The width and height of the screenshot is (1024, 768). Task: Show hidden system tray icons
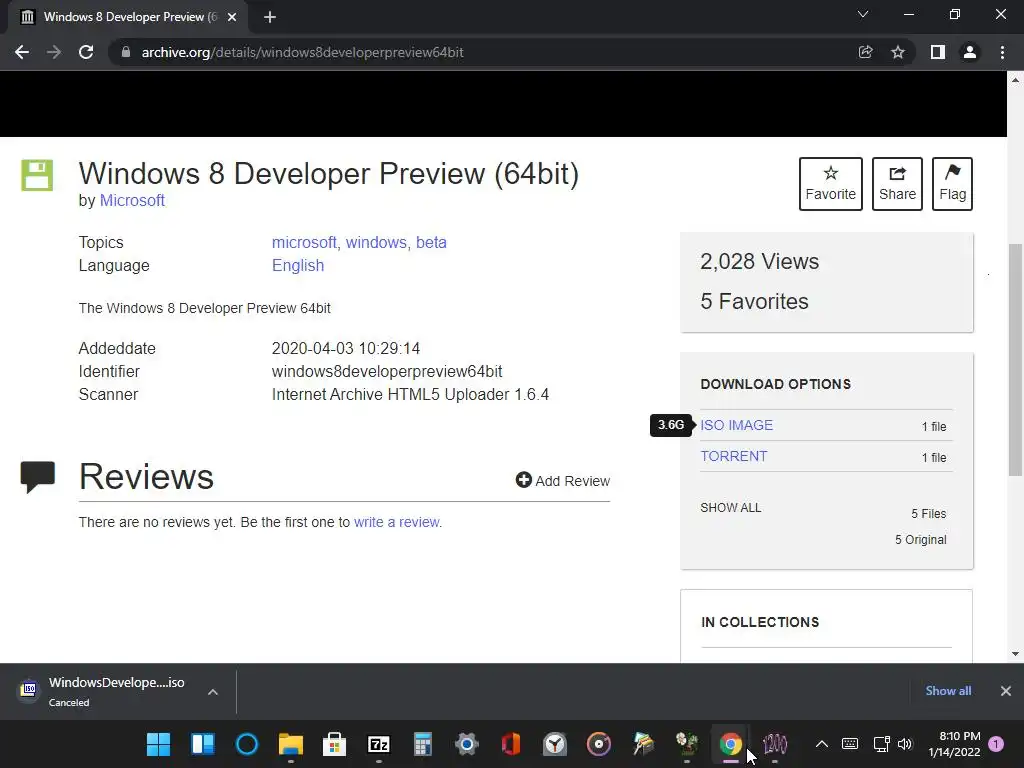click(822, 744)
